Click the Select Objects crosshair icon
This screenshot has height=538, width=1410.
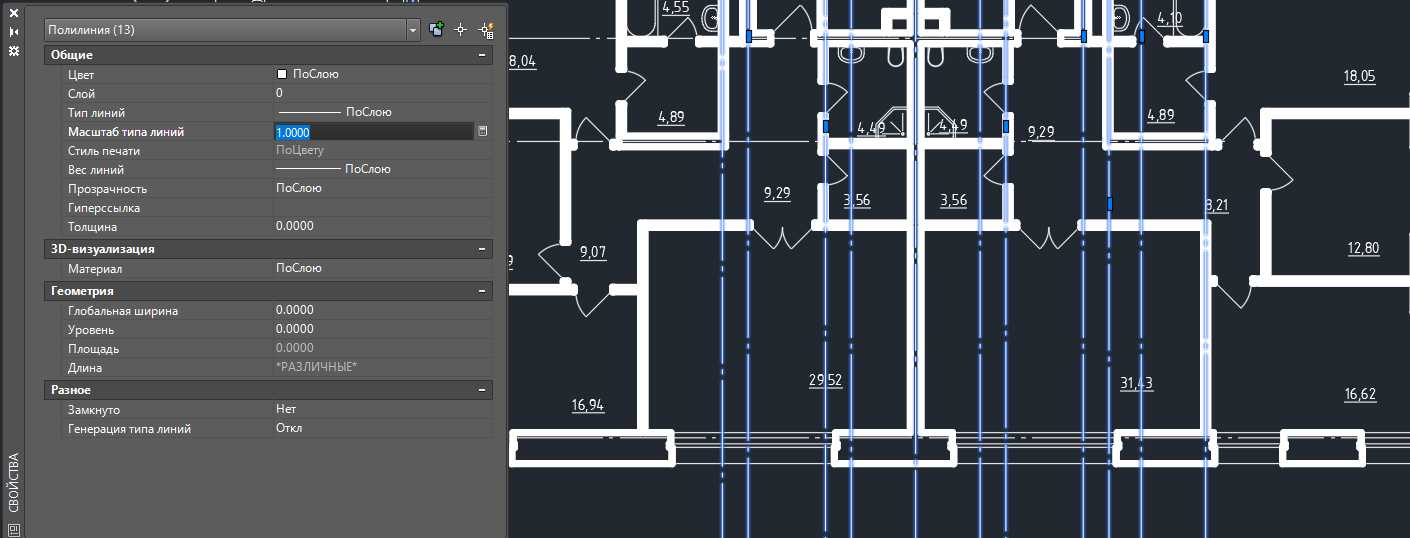[461, 30]
